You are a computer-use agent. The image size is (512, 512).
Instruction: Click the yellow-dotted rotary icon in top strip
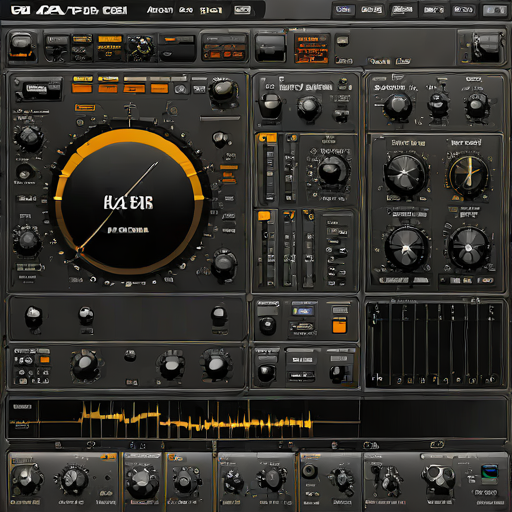tap(142, 48)
